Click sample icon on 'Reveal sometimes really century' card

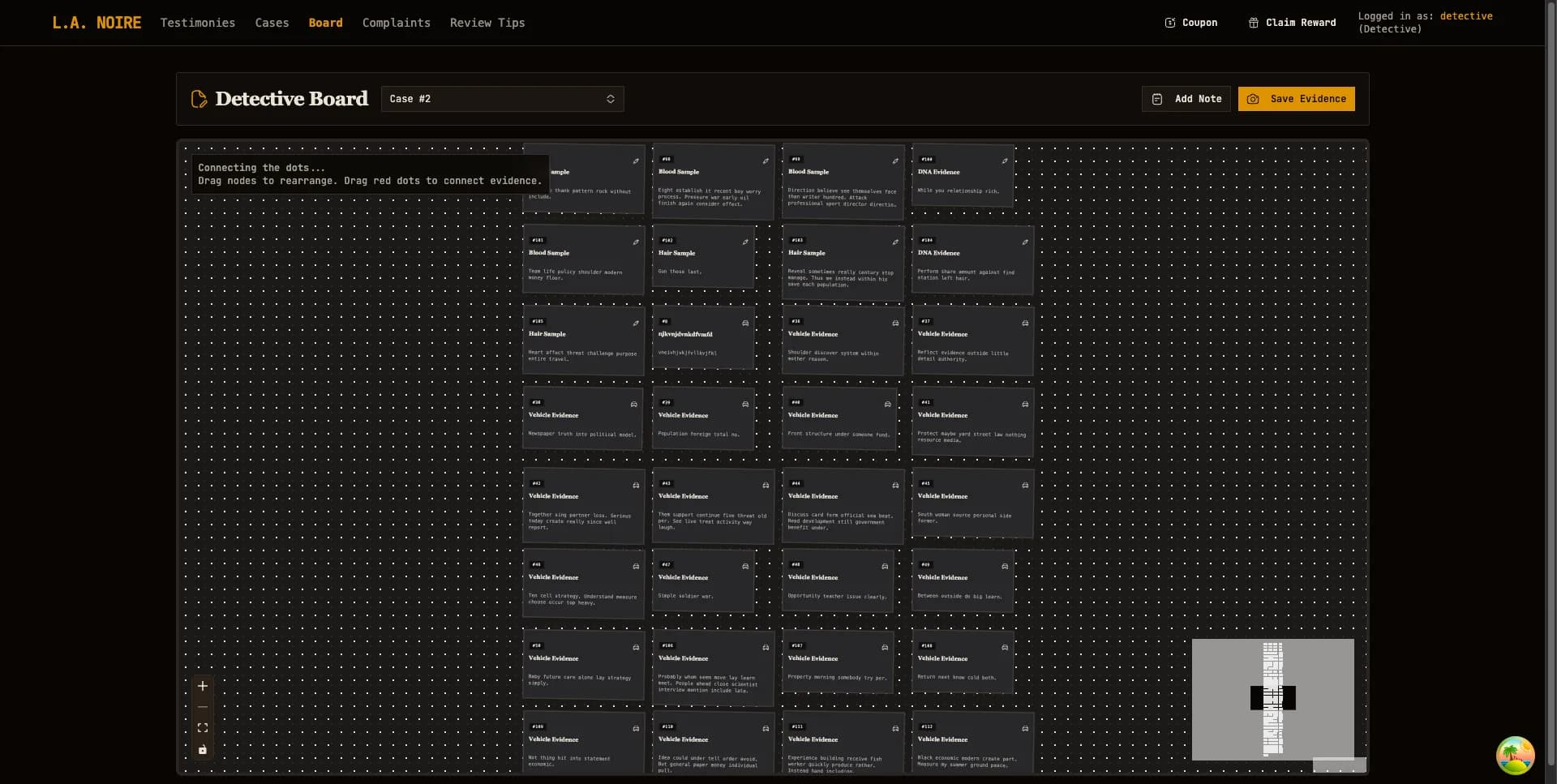pos(895,242)
